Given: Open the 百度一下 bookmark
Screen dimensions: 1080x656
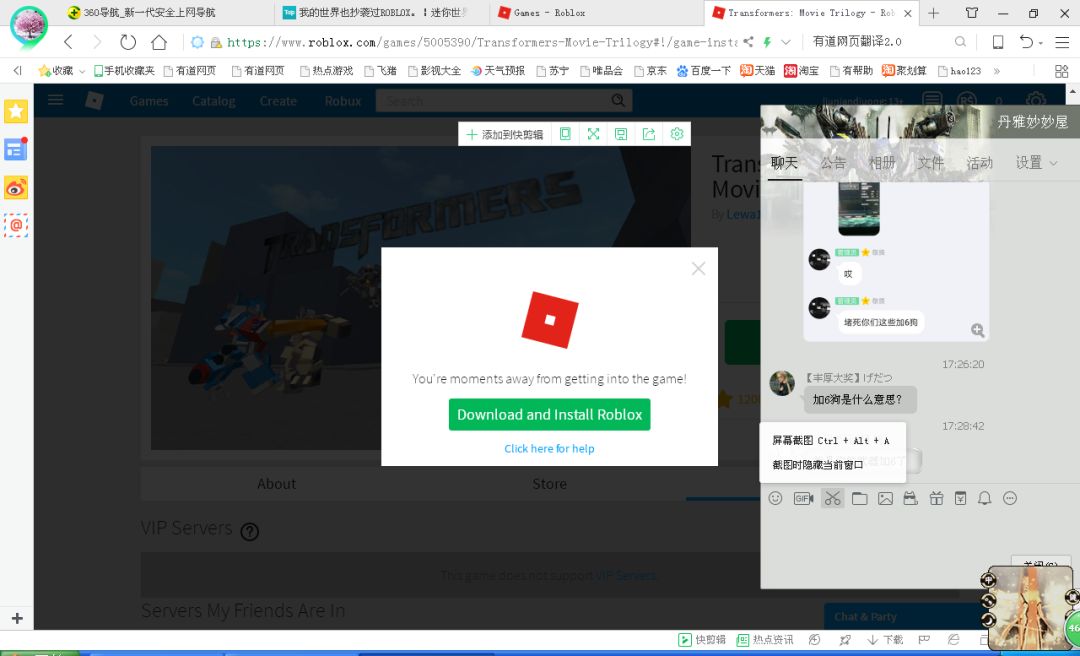Looking at the screenshot, I should pyautogui.click(x=703, y=71).
